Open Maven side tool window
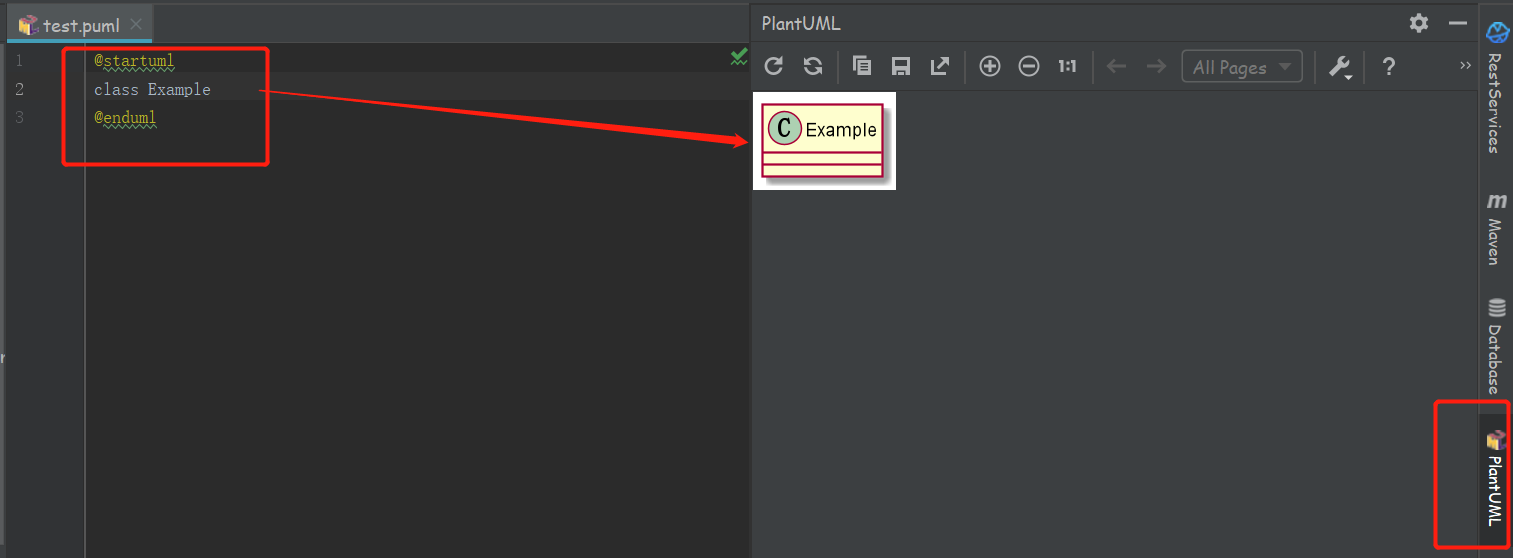 click(1495, 230)
